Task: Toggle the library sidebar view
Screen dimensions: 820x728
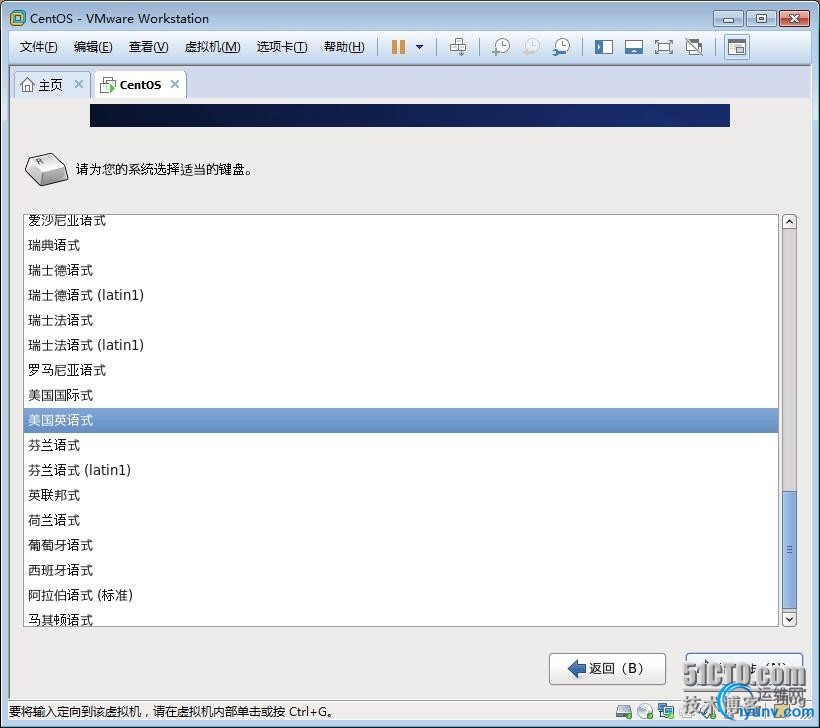Action: (603, 47)
